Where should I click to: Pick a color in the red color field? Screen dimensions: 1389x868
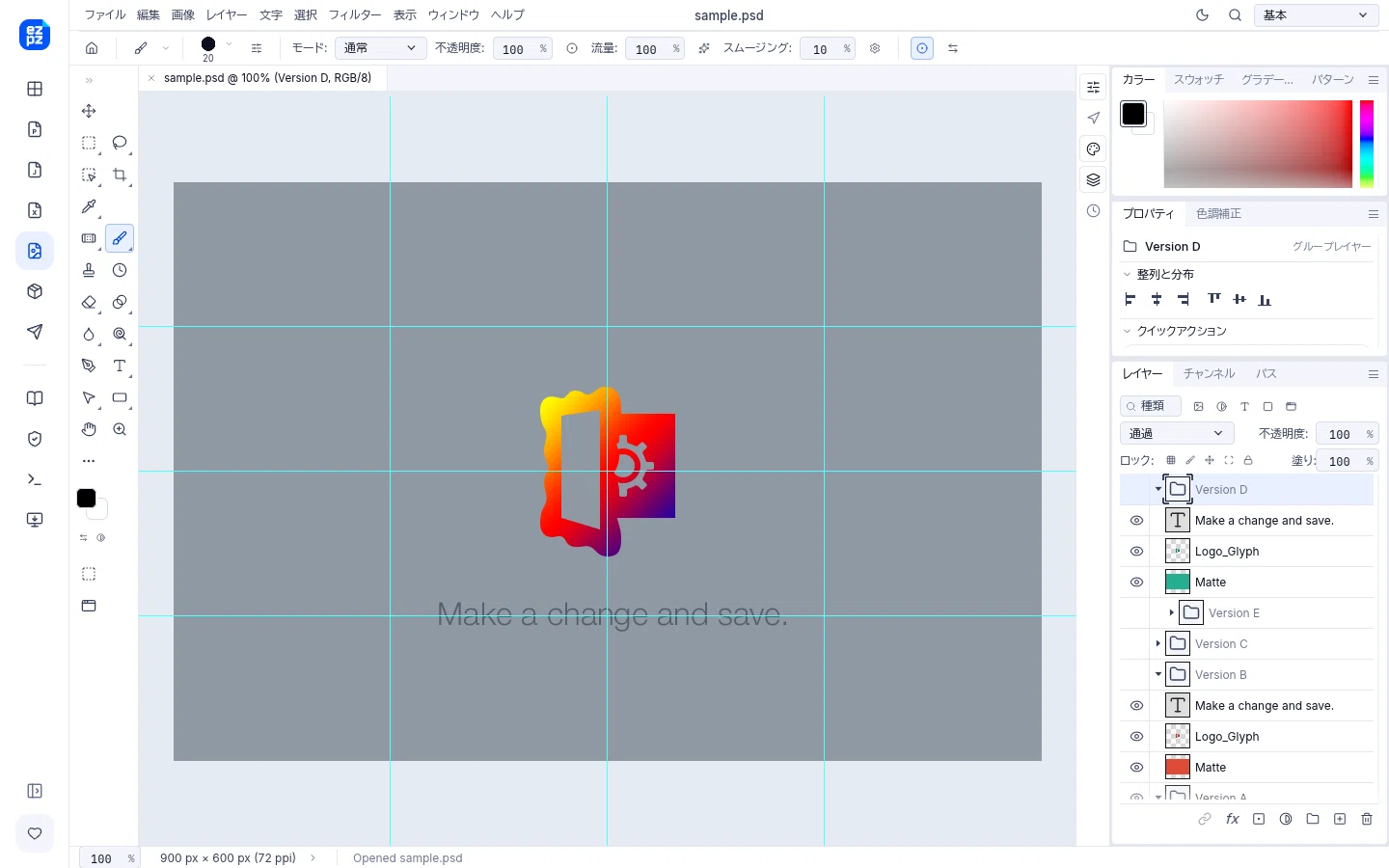(1258, 144)
